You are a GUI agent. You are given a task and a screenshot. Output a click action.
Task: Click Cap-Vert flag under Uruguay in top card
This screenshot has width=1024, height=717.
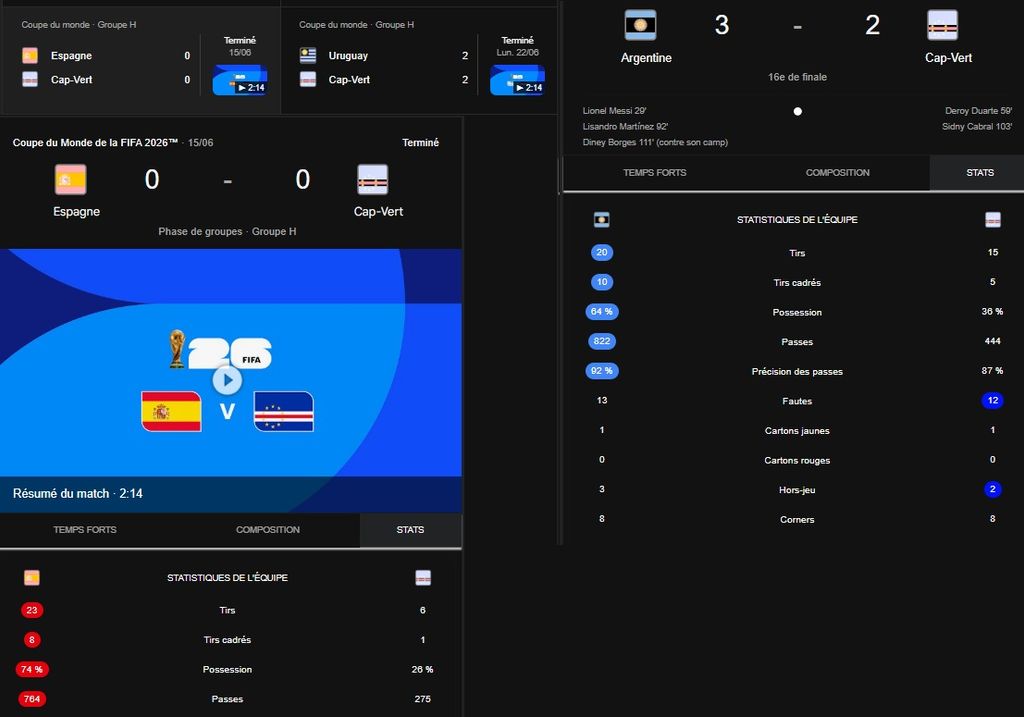click(308, 80)
